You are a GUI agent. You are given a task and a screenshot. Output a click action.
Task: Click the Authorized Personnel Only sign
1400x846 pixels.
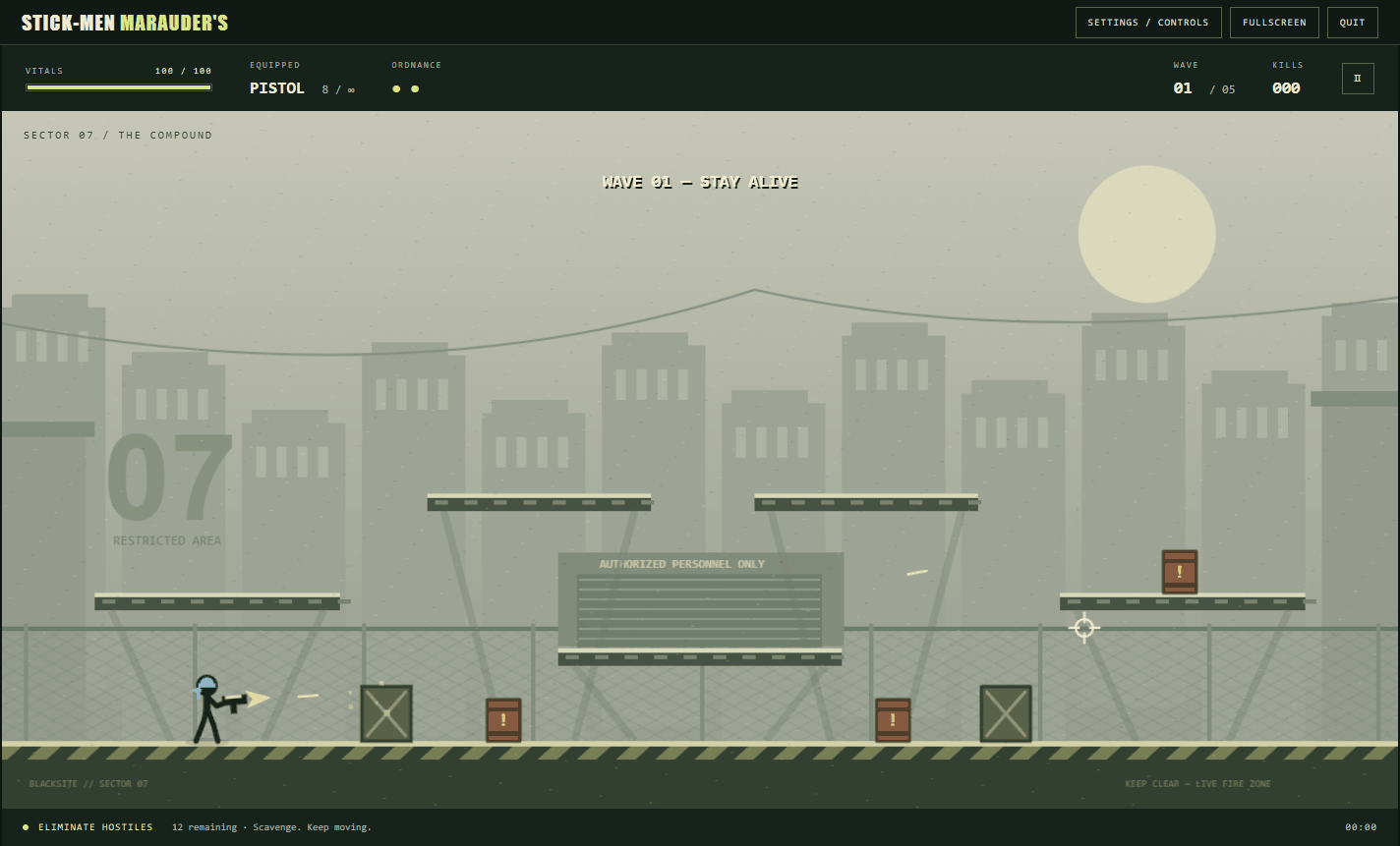(x=681, y=564)
